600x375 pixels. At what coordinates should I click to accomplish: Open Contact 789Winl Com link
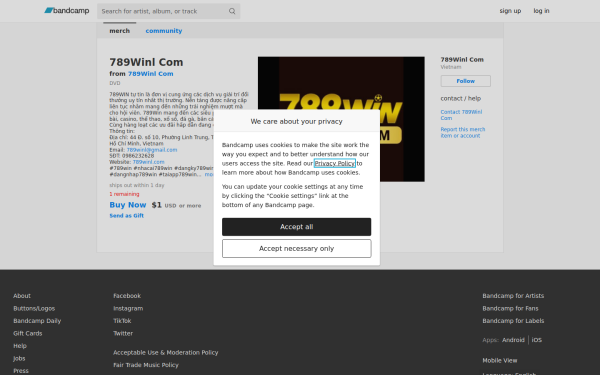461,115
